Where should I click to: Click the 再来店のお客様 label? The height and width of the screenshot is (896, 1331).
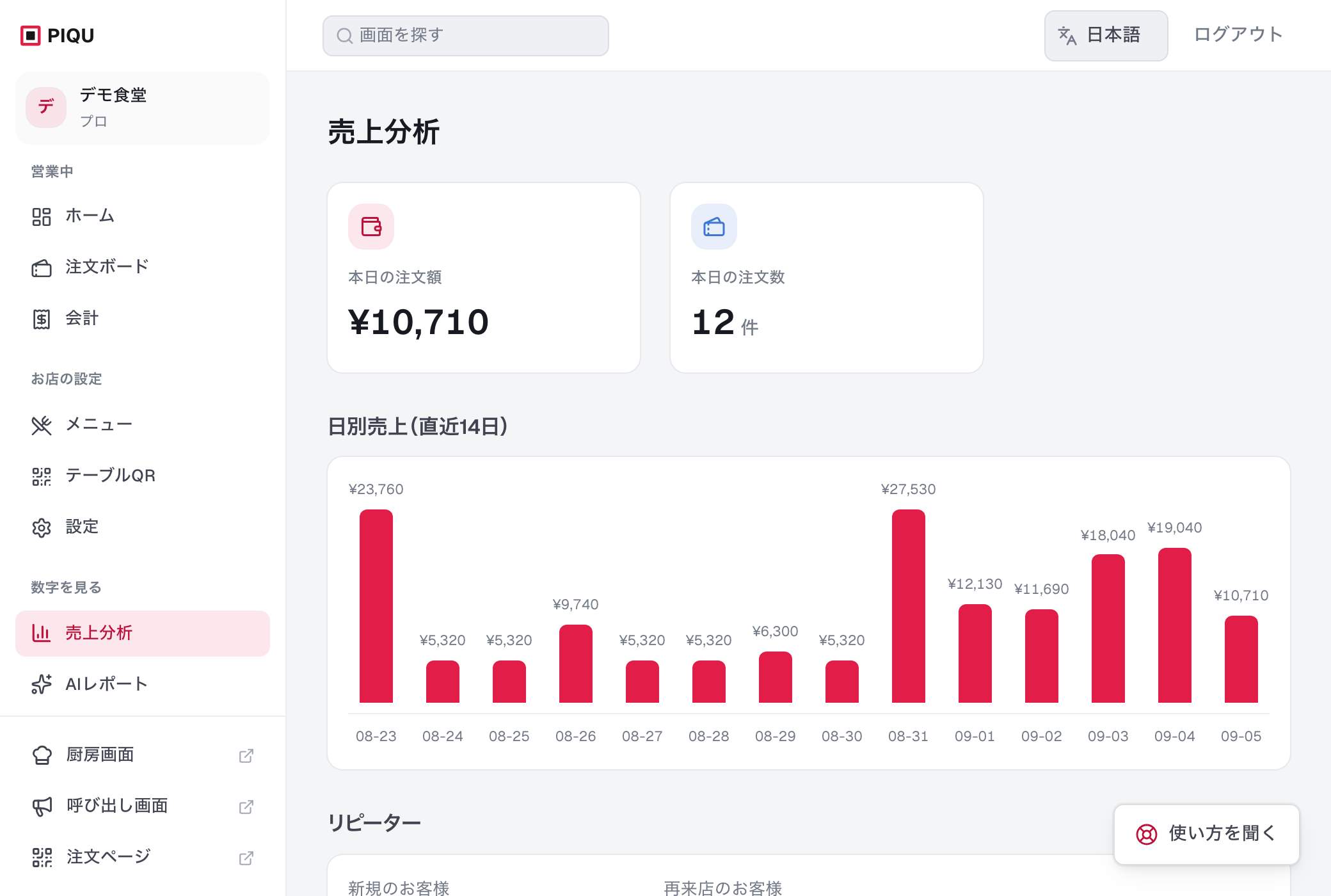[x=723, y=888]
